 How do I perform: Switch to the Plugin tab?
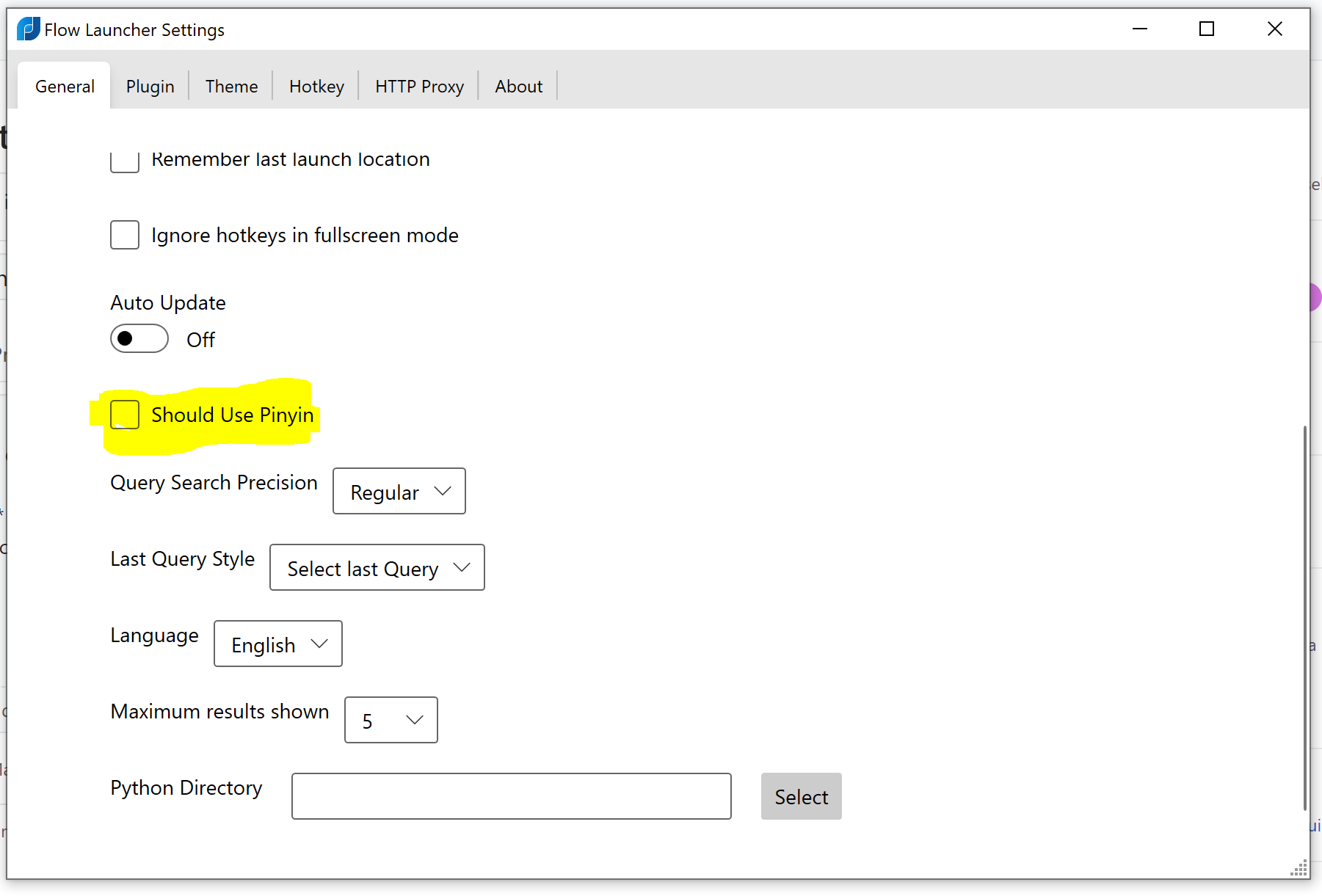pyautogui.click(x=150, y=87)
